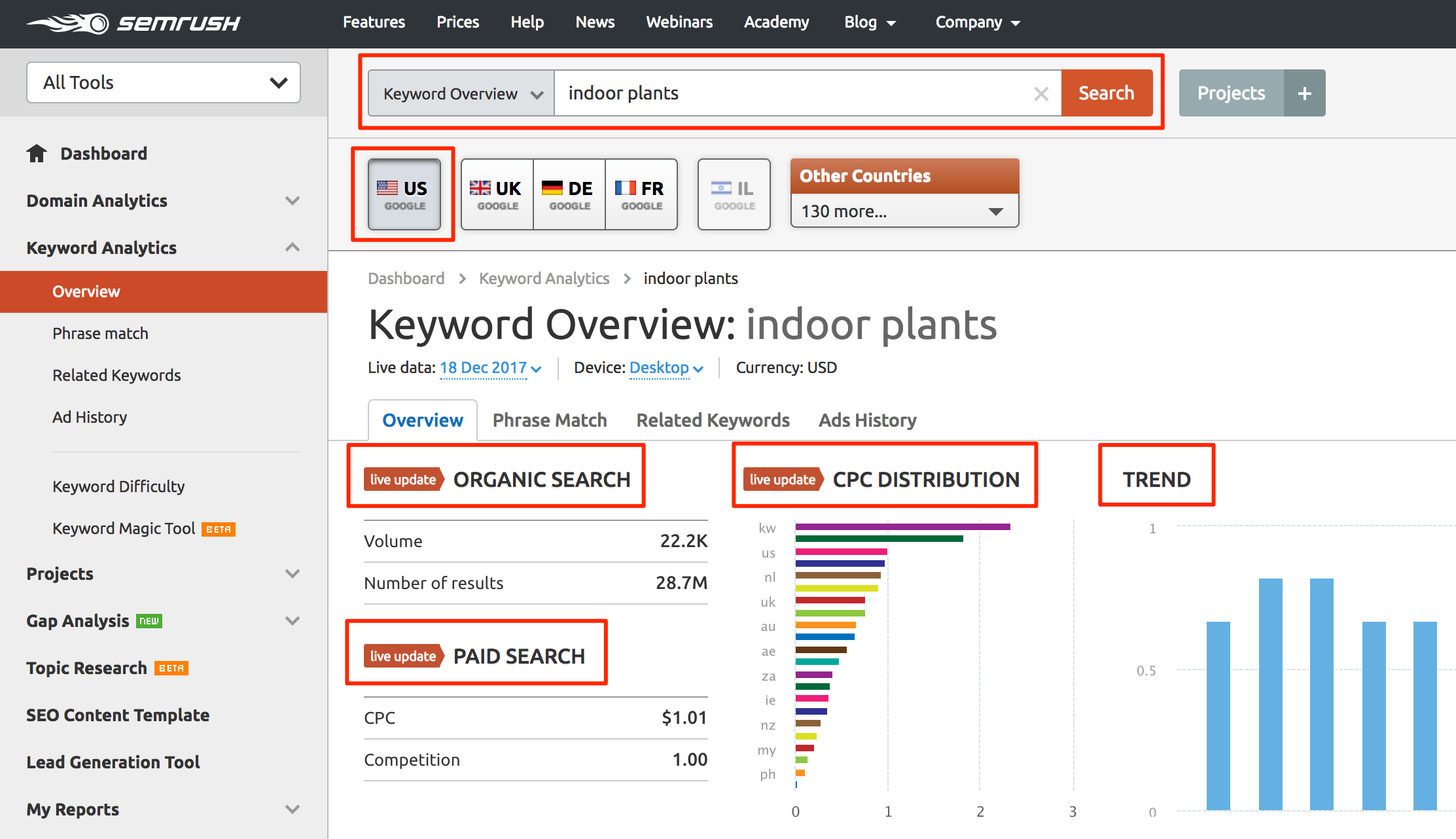The height and width of the screenshot is (839, 1456).
Task: Open the Company menu in the top bar
Action: click(978, 22)
